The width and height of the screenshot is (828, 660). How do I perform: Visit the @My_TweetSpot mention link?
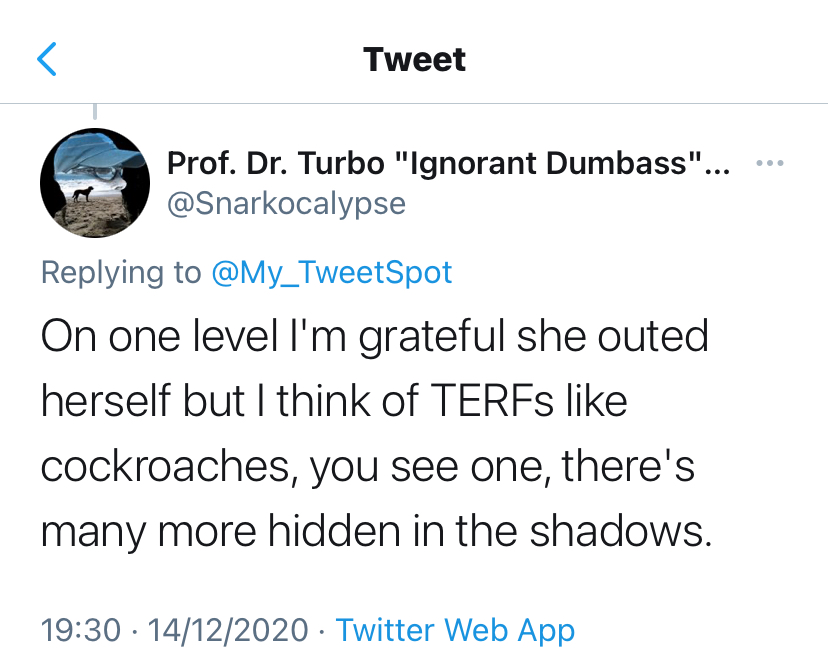coord(332,272)
